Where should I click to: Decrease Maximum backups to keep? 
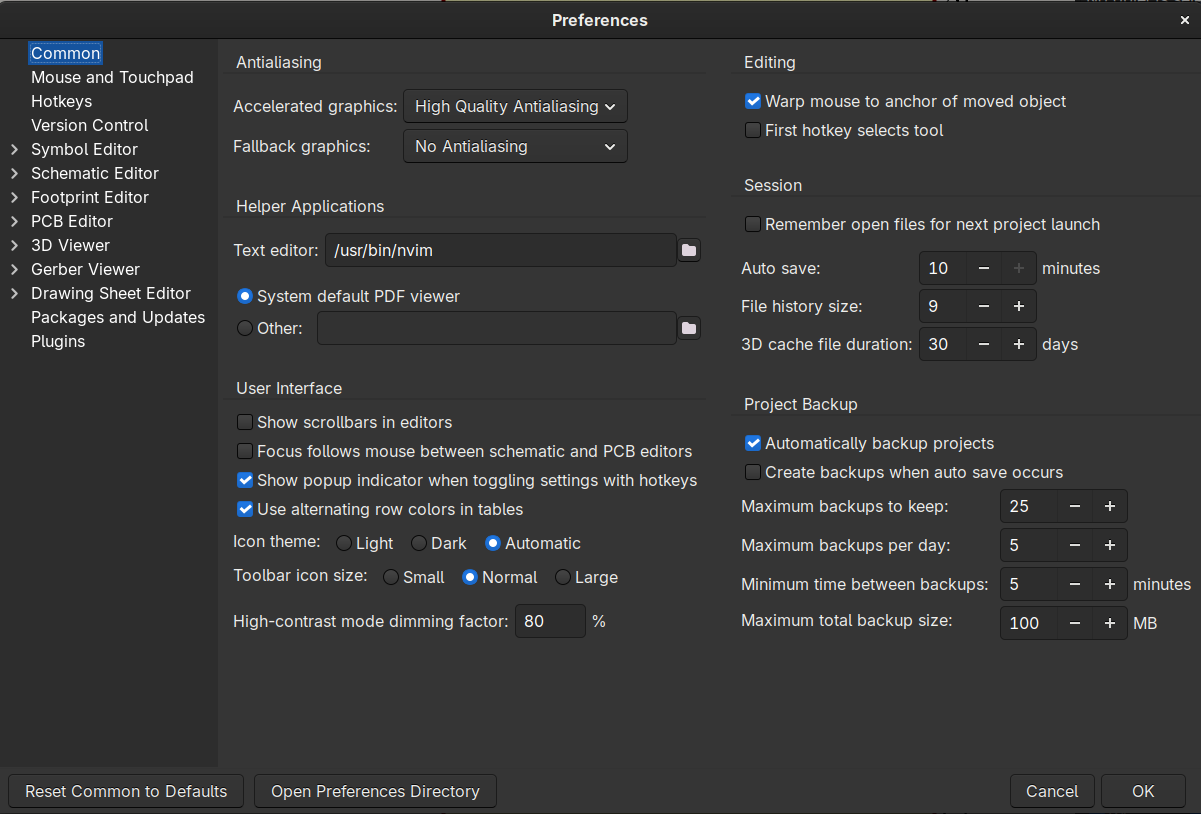[1075, 506]
